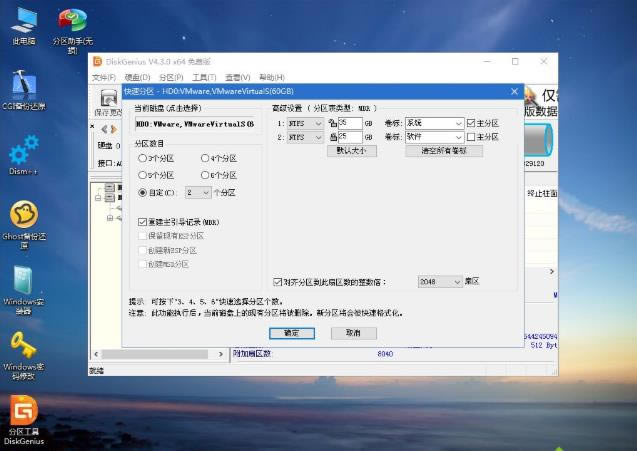Image resolution: width=637 pixels, height=451 pixels.
Task: Click the horizontal scrollbar thumb in DiskGenius tree pane
Action: 155,354
